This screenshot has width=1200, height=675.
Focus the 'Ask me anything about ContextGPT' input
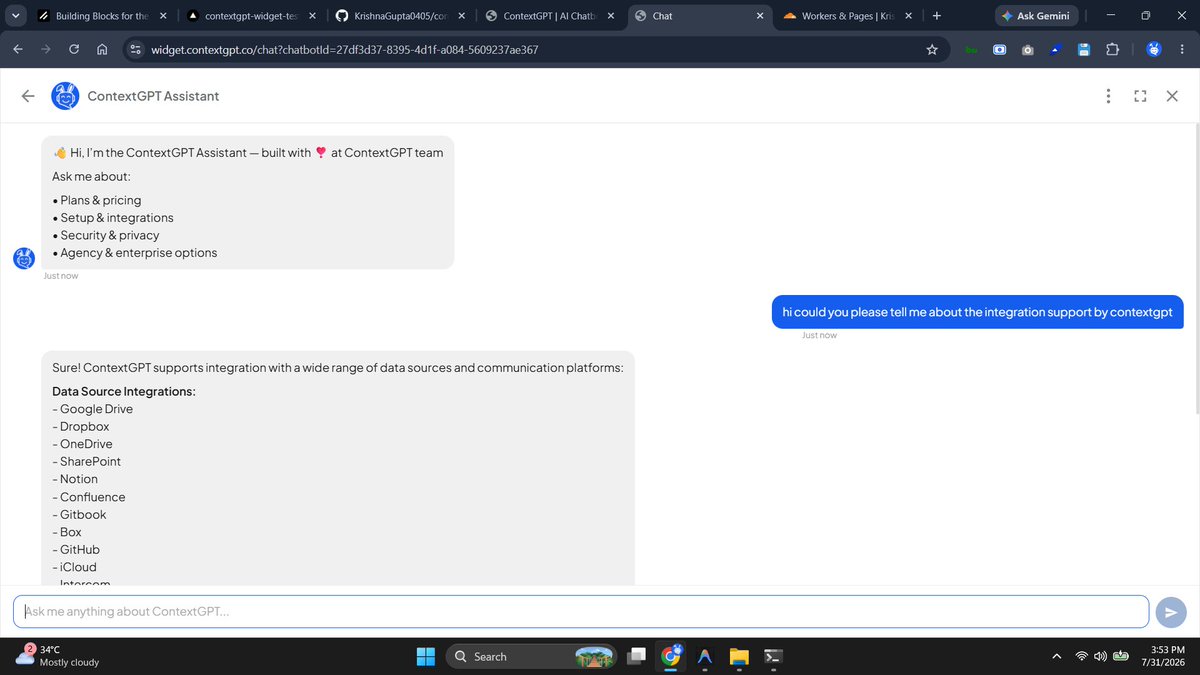[581, 611]
